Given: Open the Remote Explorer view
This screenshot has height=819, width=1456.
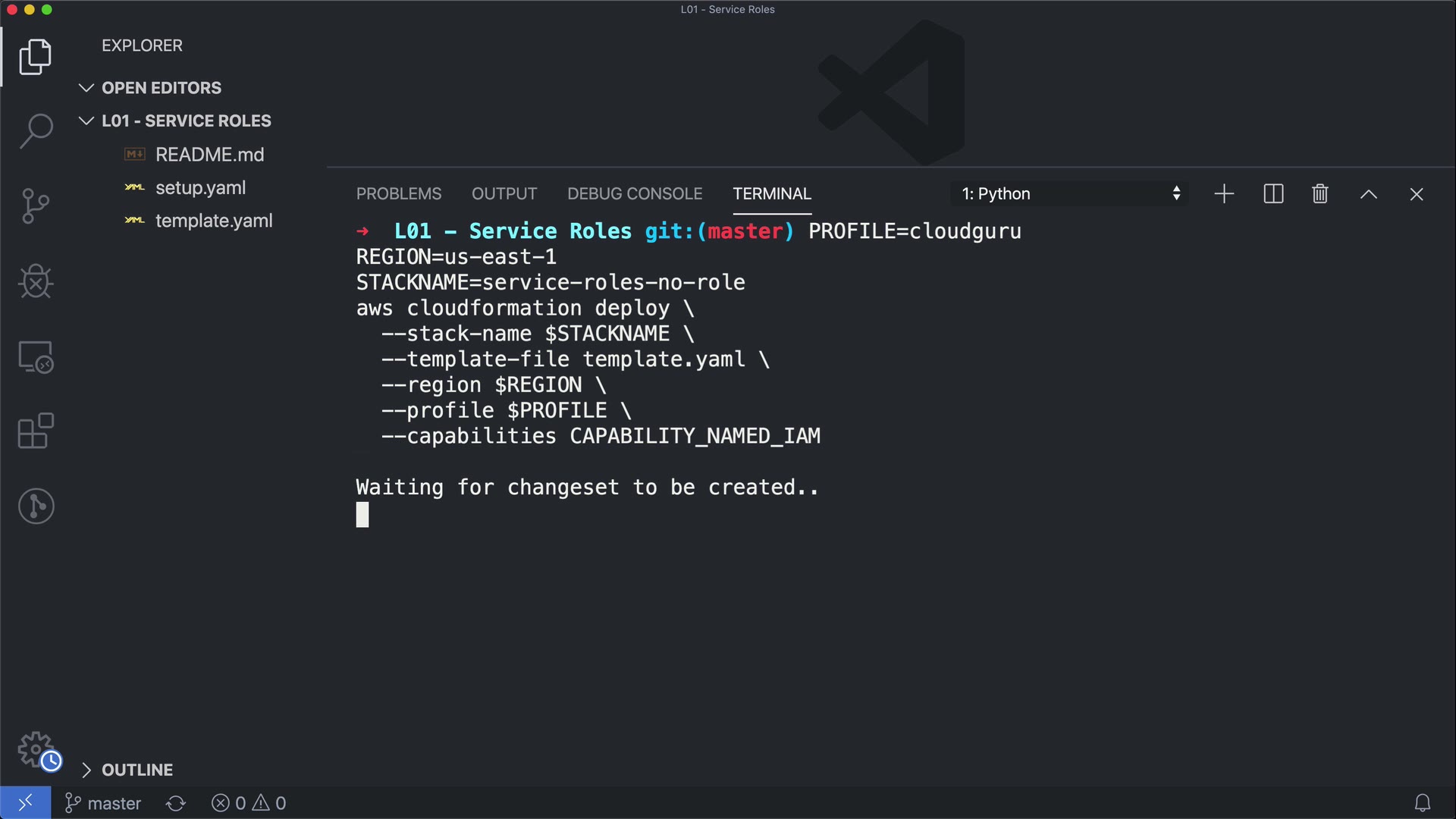Looking at the screenshot, I should pyautogui.click(x=36, y=356).
